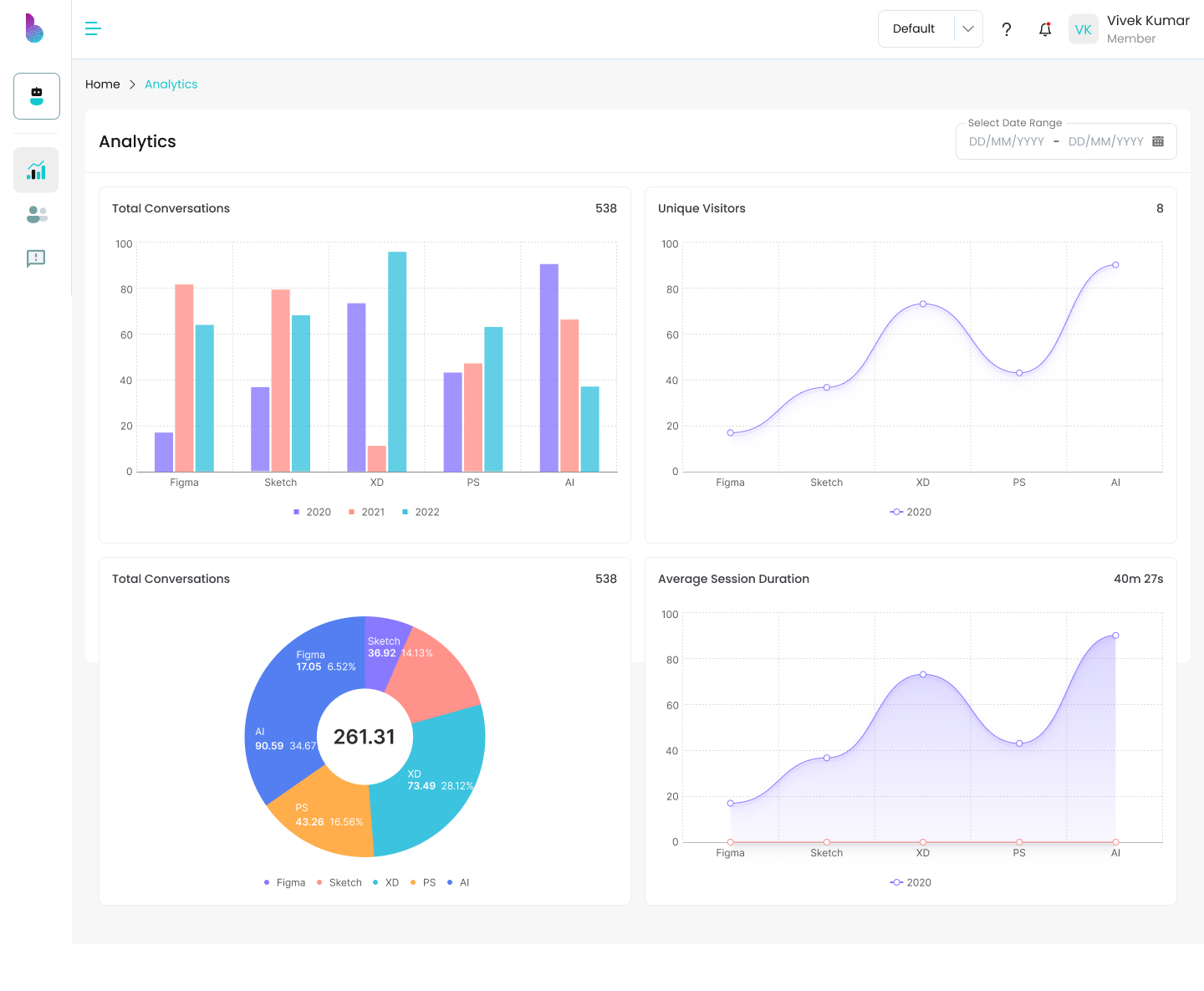Open the team members sidebar icon
1204x991 pixels.
point(36,215)
